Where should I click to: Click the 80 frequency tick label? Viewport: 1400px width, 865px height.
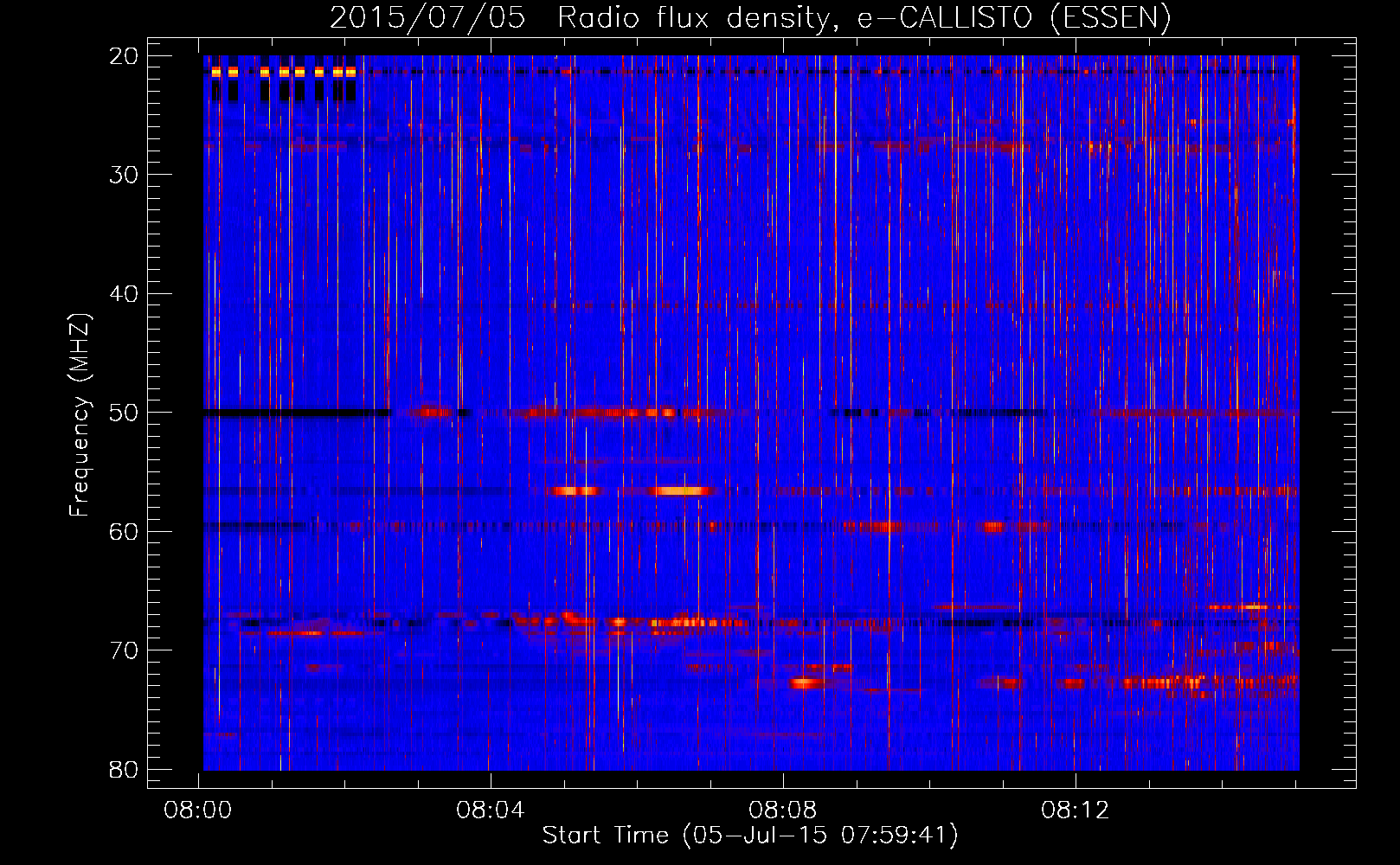click(124, 769)
